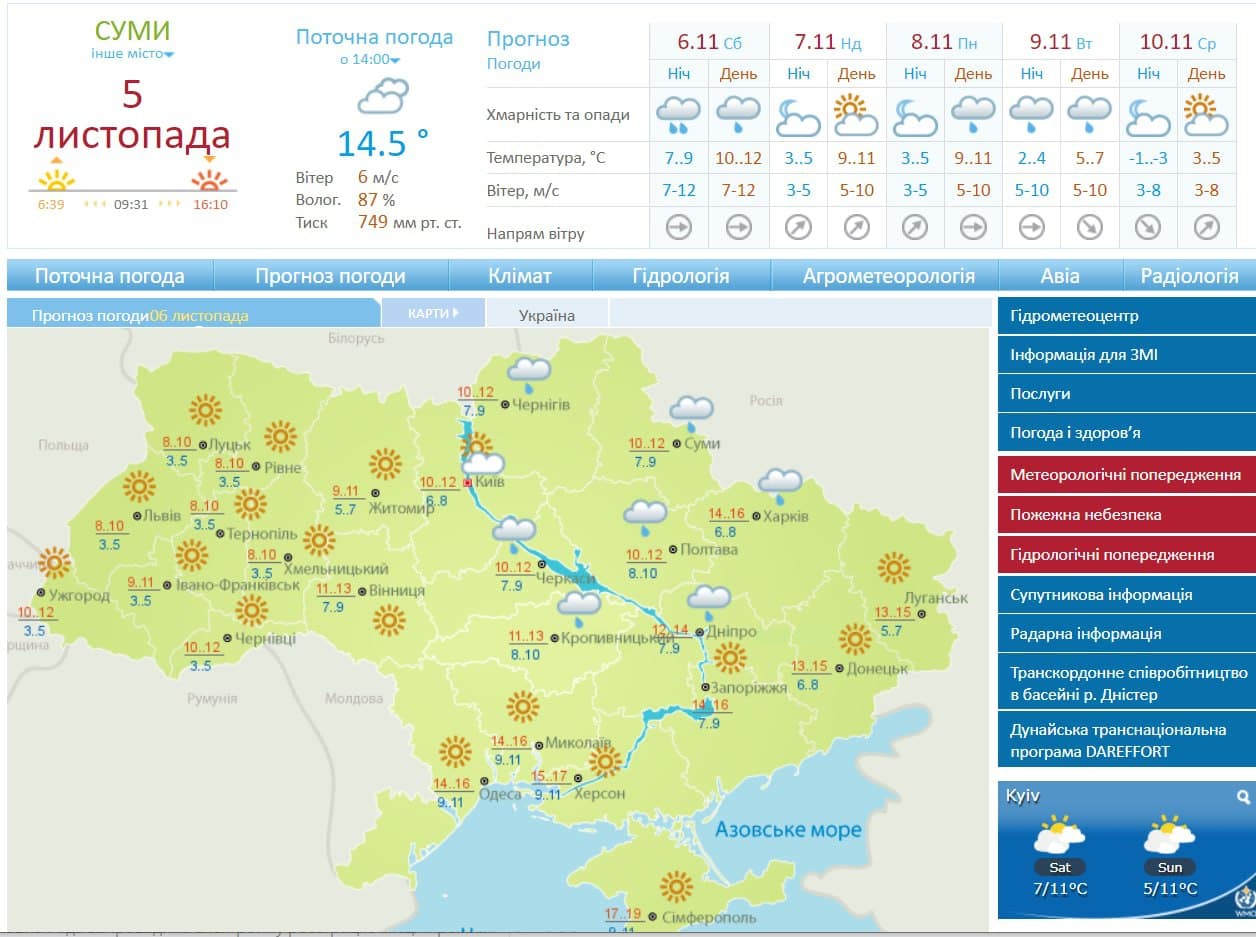Screen dimensions: 1256x937
Task: Click the Київ city marker on map
Action: click(x=468, y=482)
